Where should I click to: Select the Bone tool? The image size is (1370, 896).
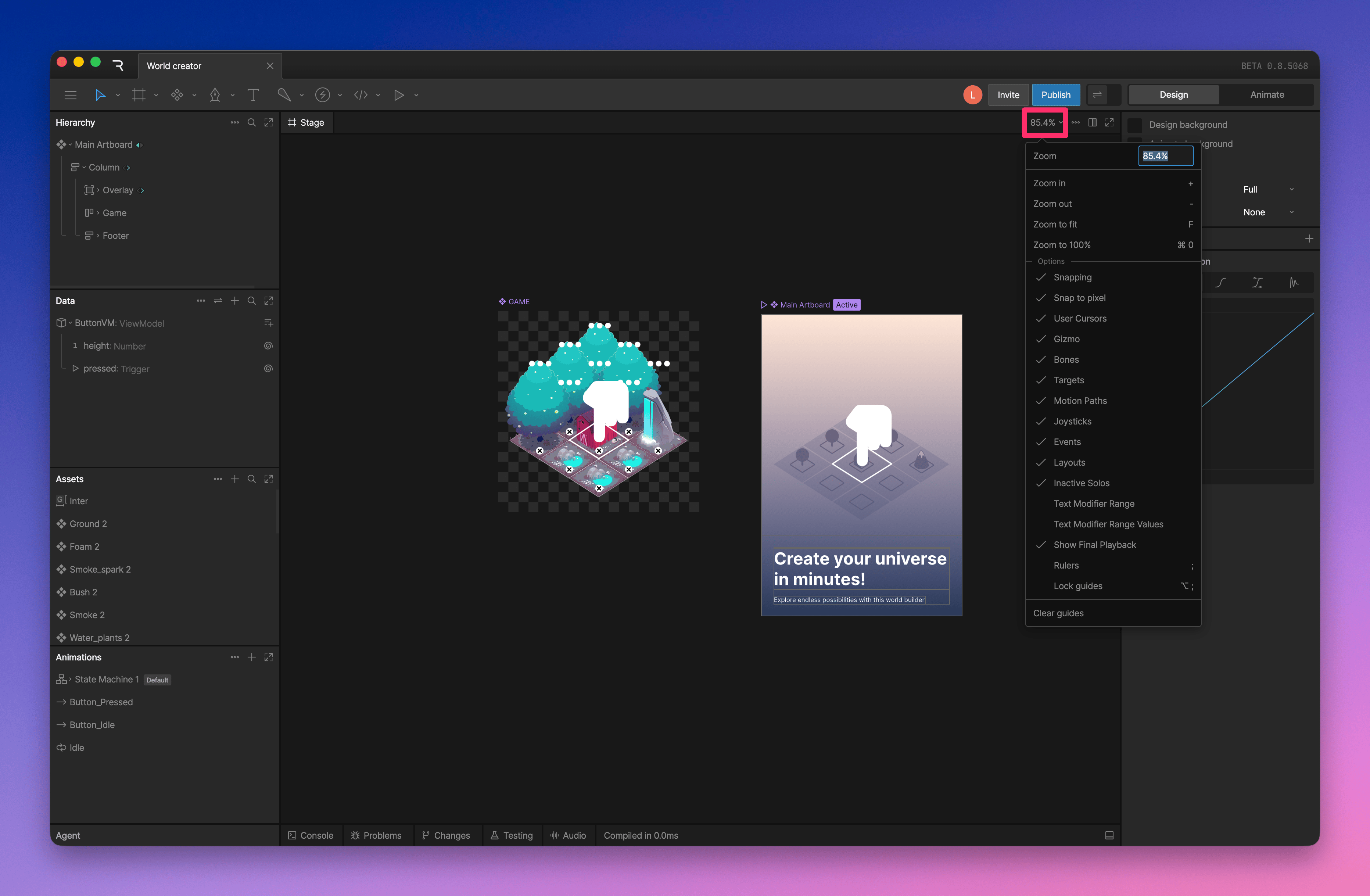point(284,95)
